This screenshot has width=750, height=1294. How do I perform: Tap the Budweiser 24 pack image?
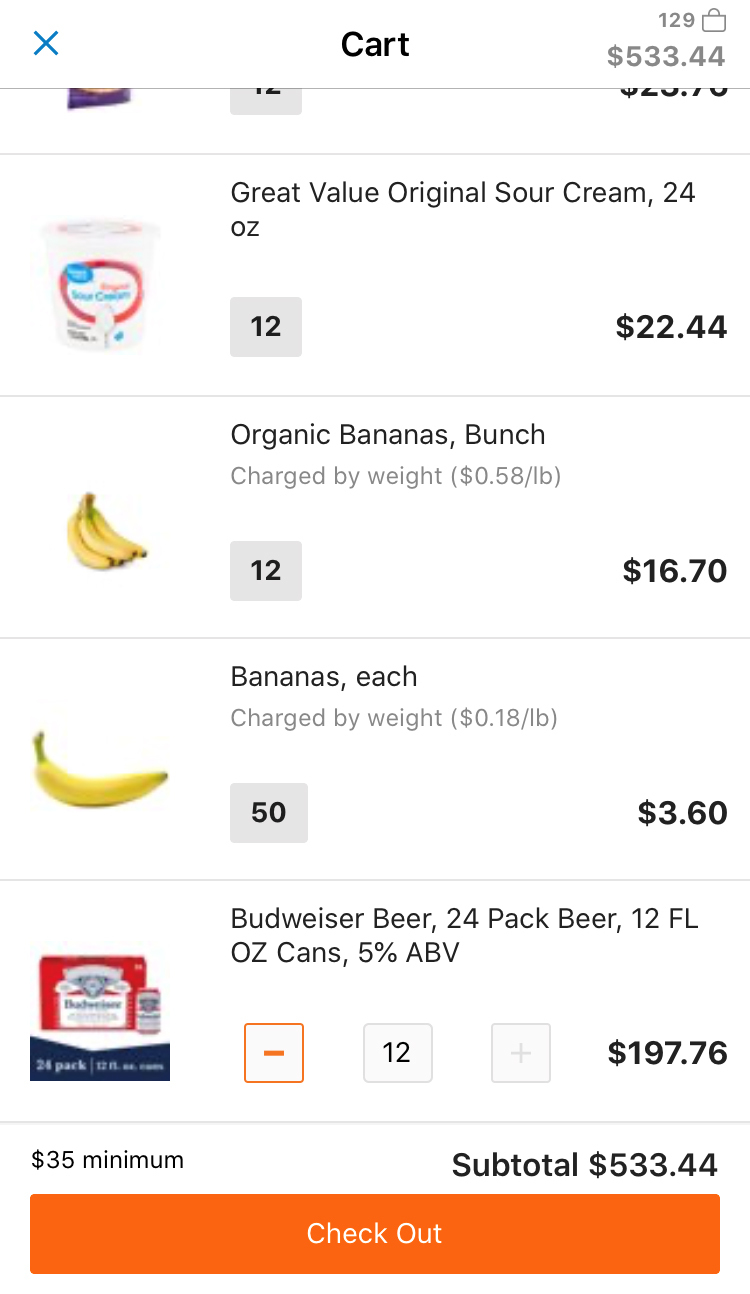pos(100,1017)
